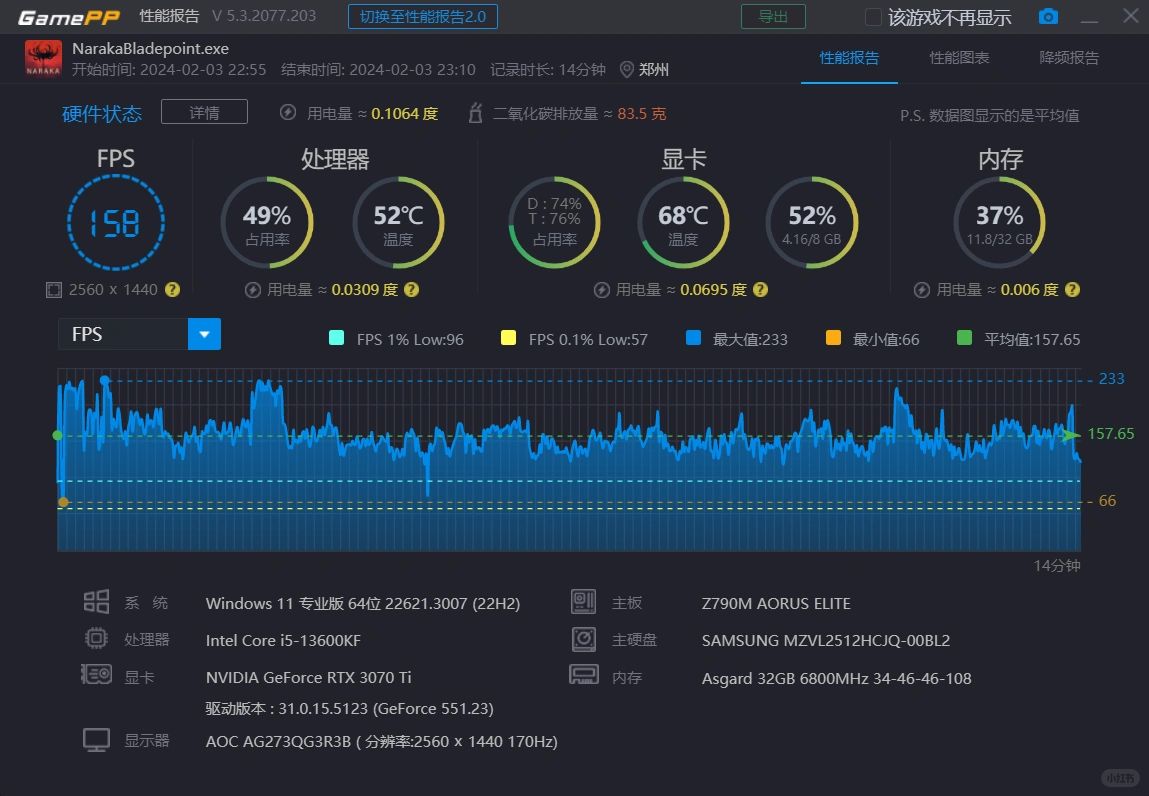Click the CPU 52℃ temperature gauge
The height and width of the screenshot is (796, 1149).
(399, 222)
